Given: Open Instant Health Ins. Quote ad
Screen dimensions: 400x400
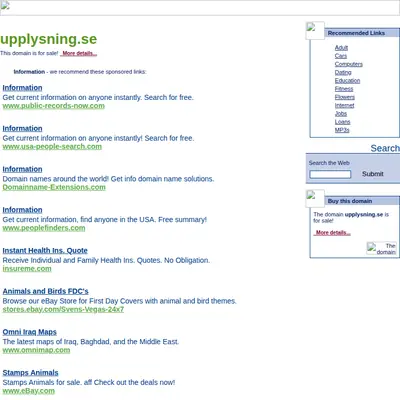Looking at the screenshot, I should [x=45, y=250].
